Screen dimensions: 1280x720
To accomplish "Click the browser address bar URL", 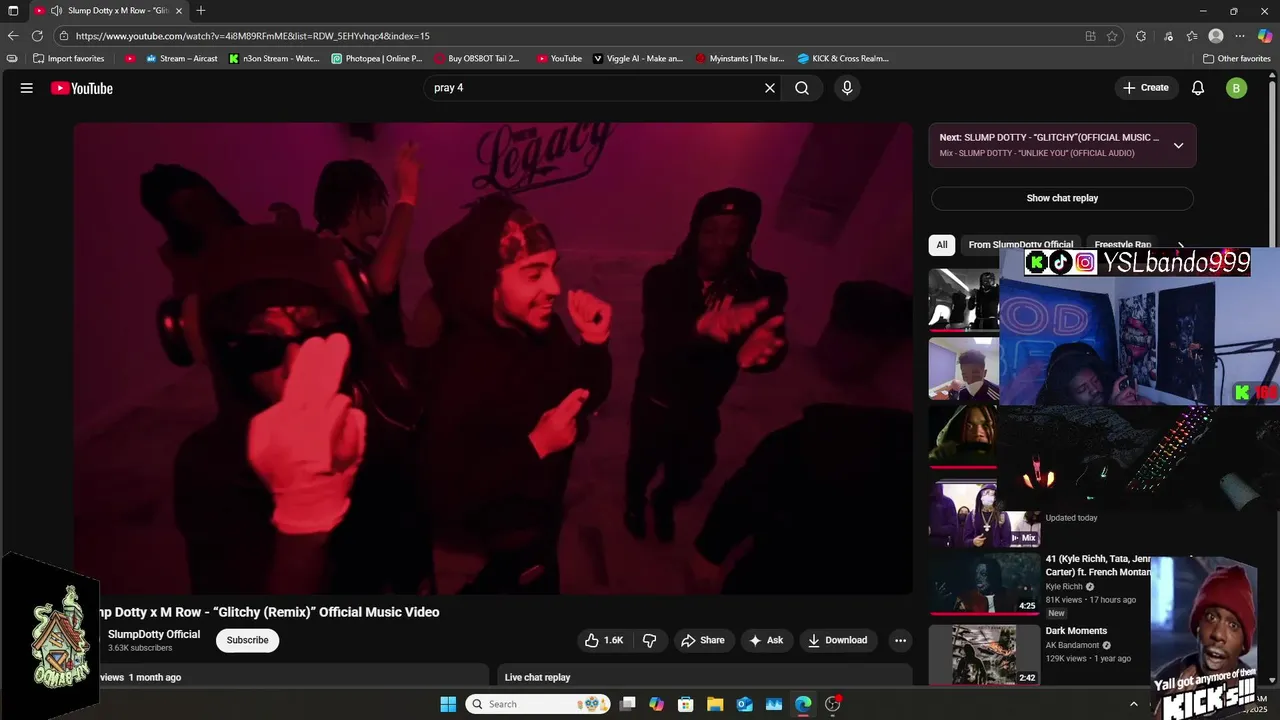I will tap(252, 36).
